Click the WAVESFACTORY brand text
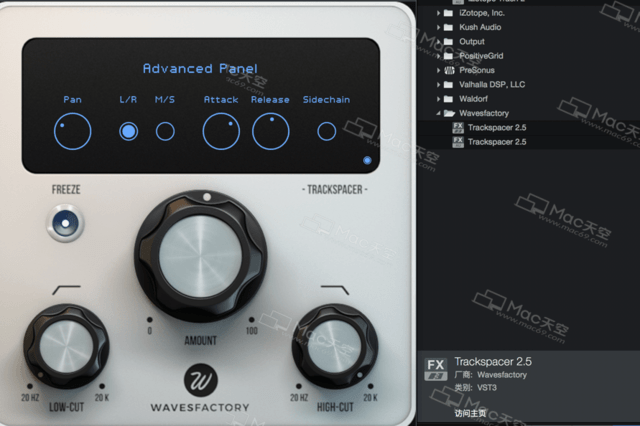This screenshot has height=426, width=640. tap(200, 407)
